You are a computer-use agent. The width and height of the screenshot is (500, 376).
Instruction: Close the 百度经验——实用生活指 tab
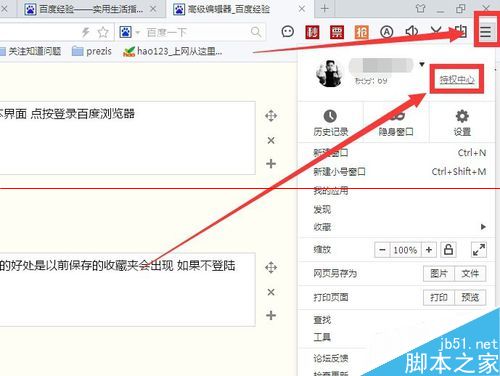point(153,9)
